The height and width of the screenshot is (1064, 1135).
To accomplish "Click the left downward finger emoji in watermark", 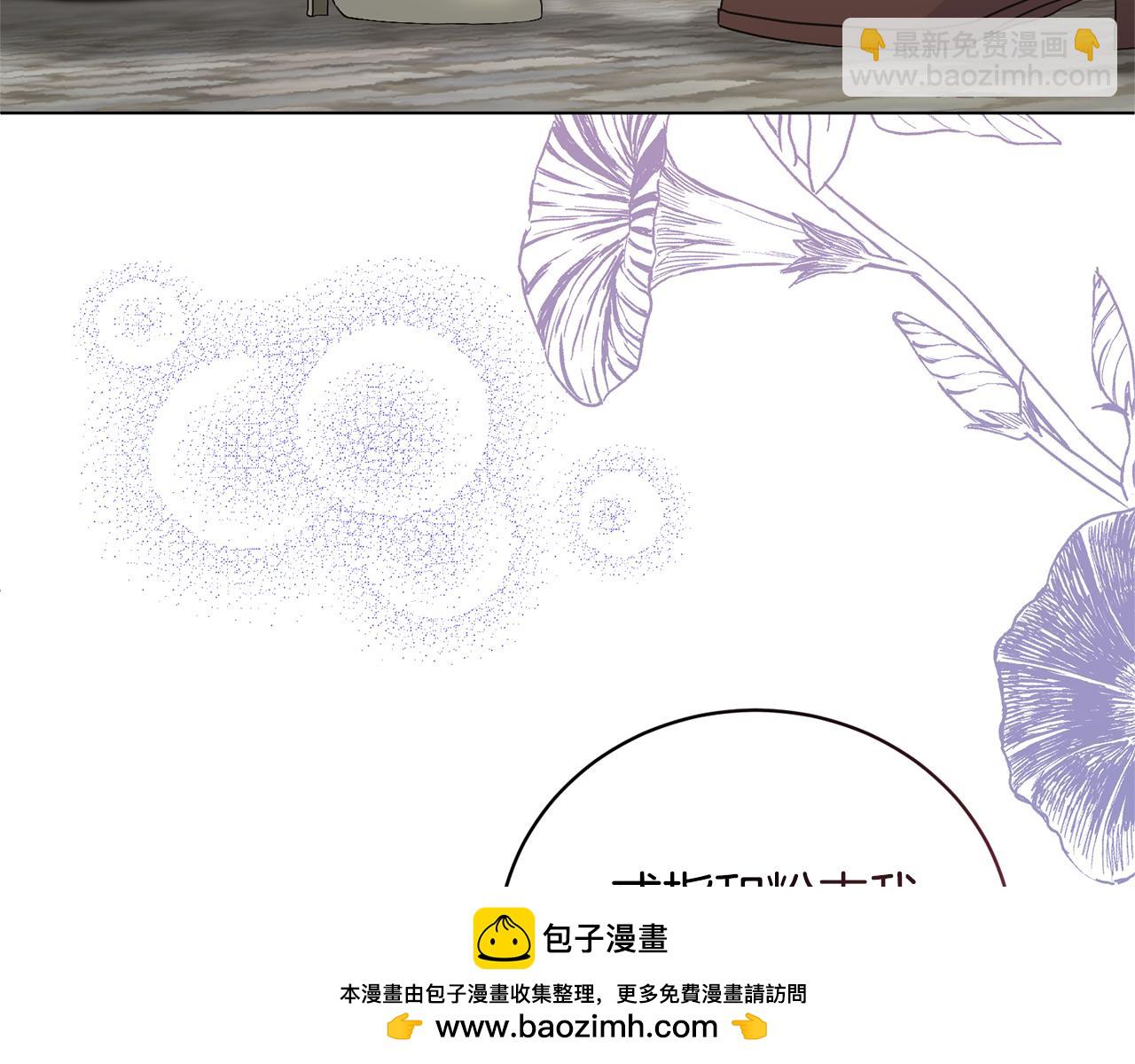I will point(873,44).
